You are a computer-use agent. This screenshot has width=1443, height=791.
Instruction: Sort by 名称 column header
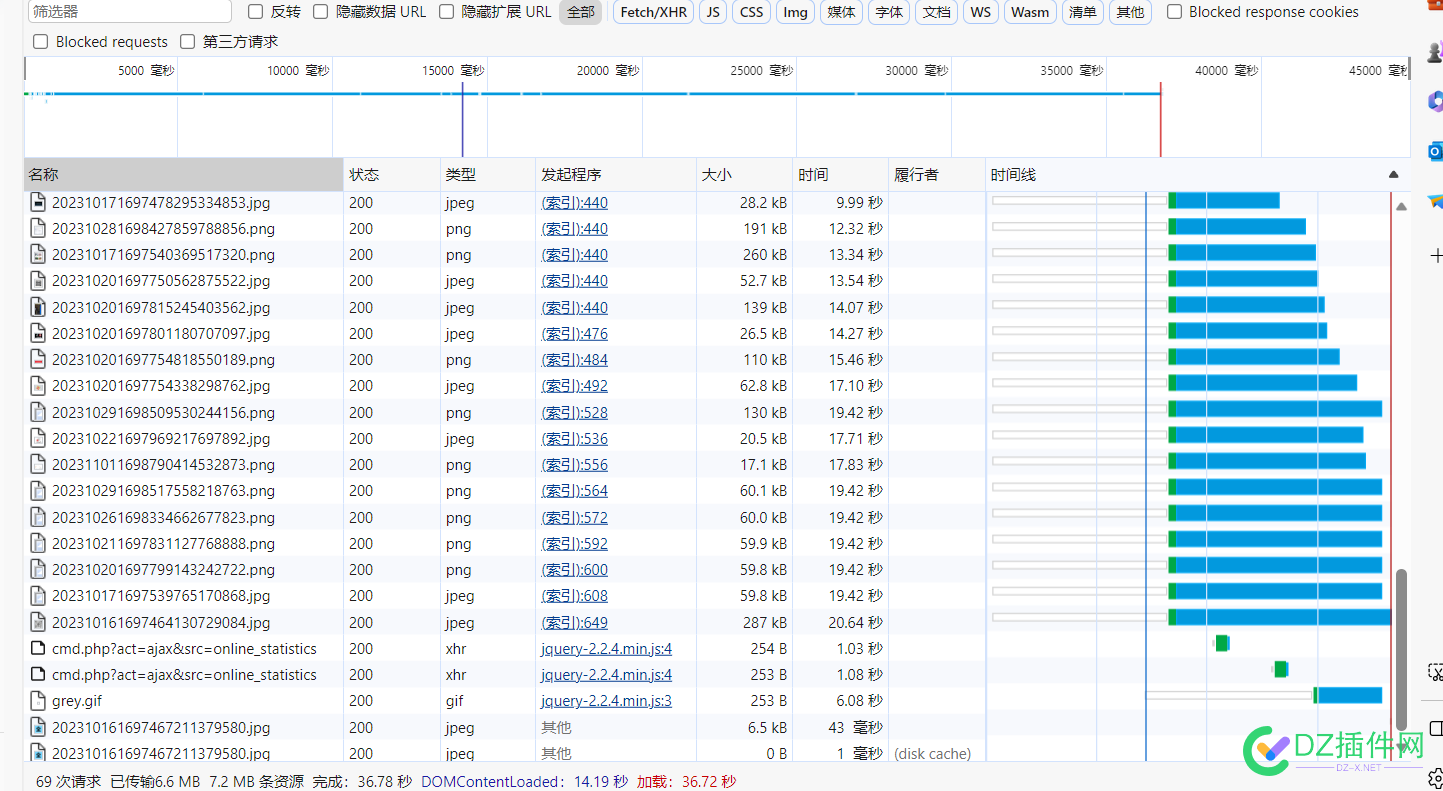(x=184, y=175)
